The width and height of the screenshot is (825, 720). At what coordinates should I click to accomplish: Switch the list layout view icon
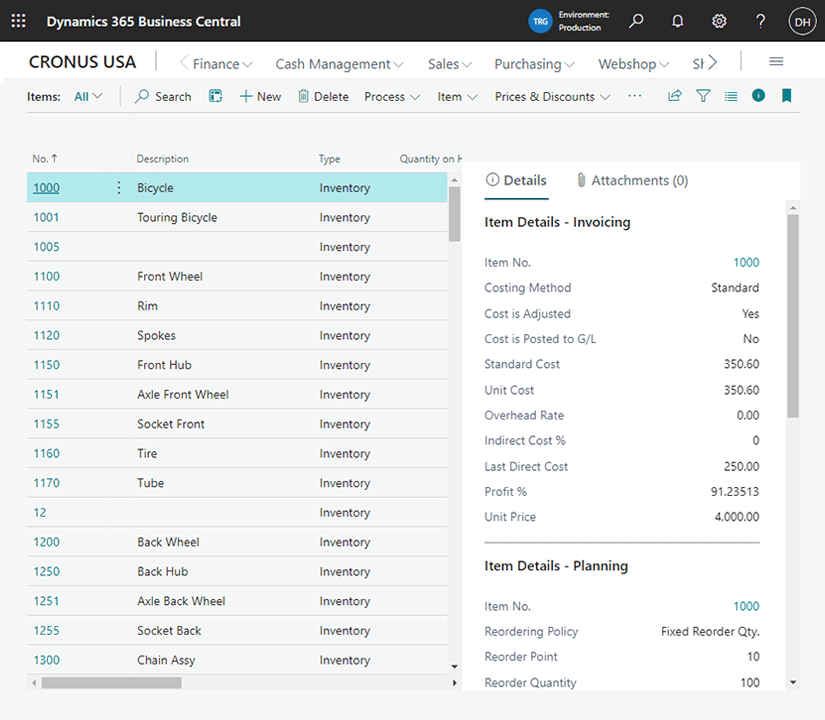coord(731,96)
